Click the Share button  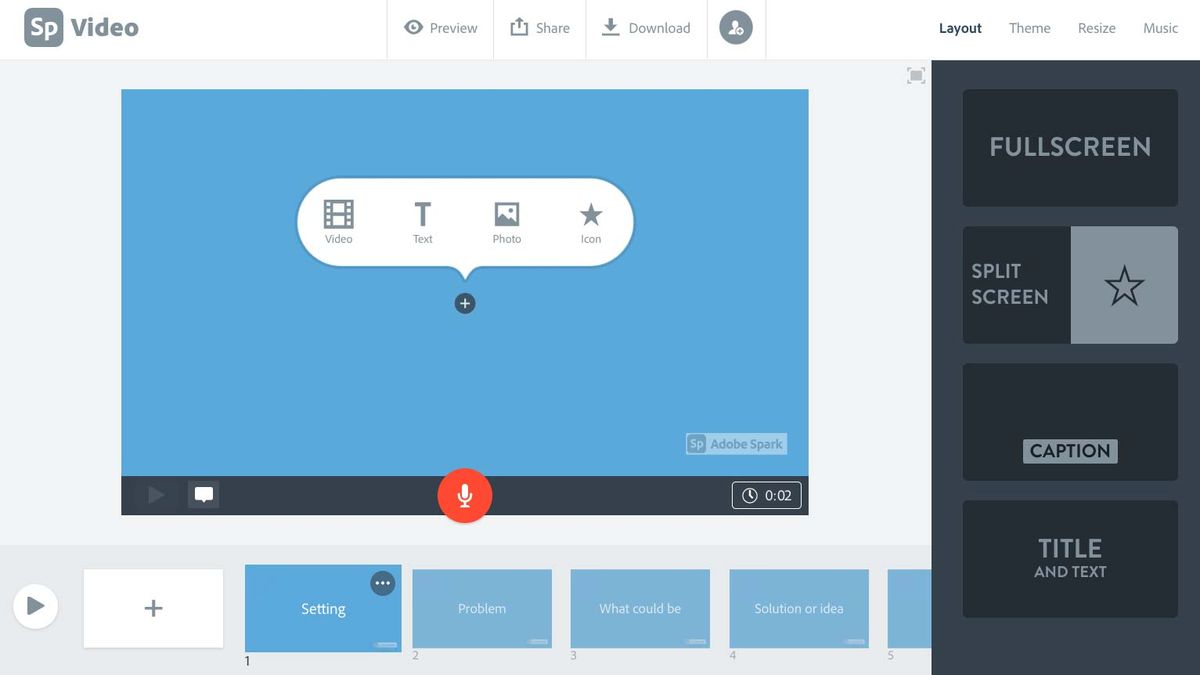pyautogui.click(x=540, y=28)
